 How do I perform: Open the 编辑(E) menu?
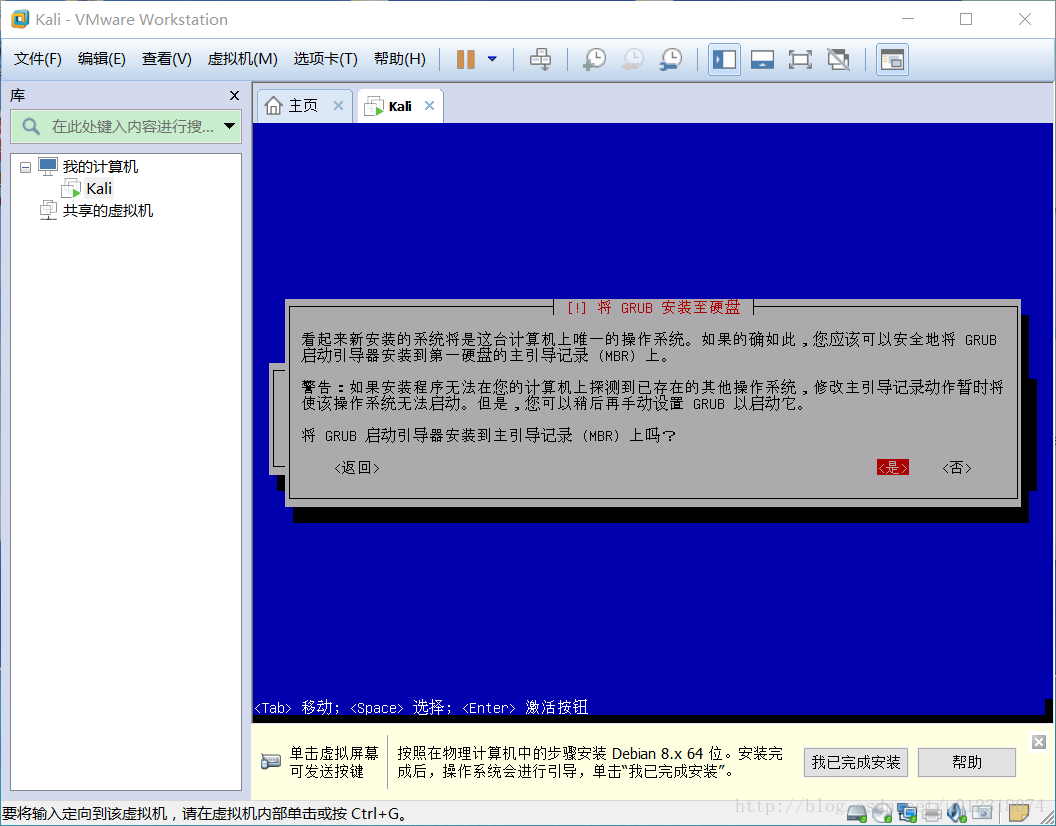point(102,59)
